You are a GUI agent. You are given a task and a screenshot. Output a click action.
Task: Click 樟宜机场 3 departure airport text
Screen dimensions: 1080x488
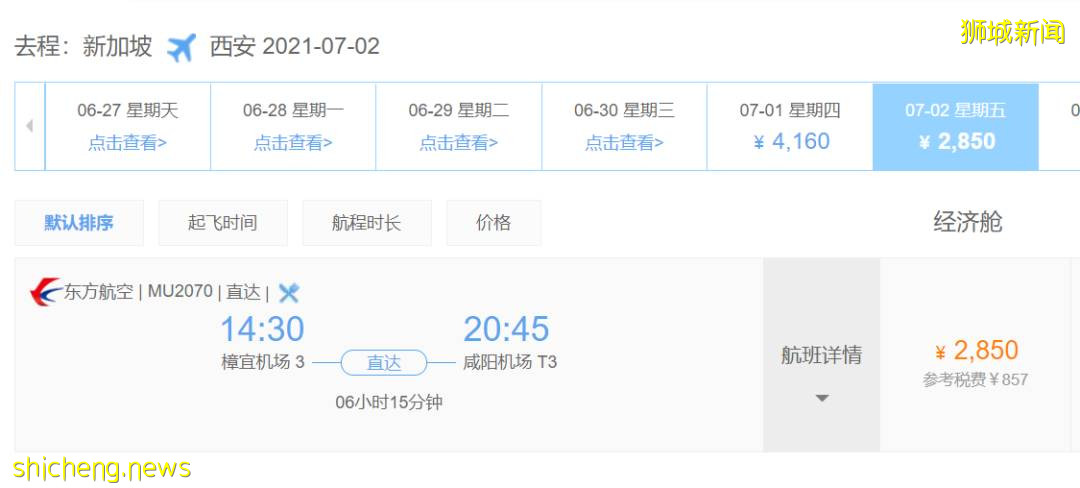[x=262, y=363]
